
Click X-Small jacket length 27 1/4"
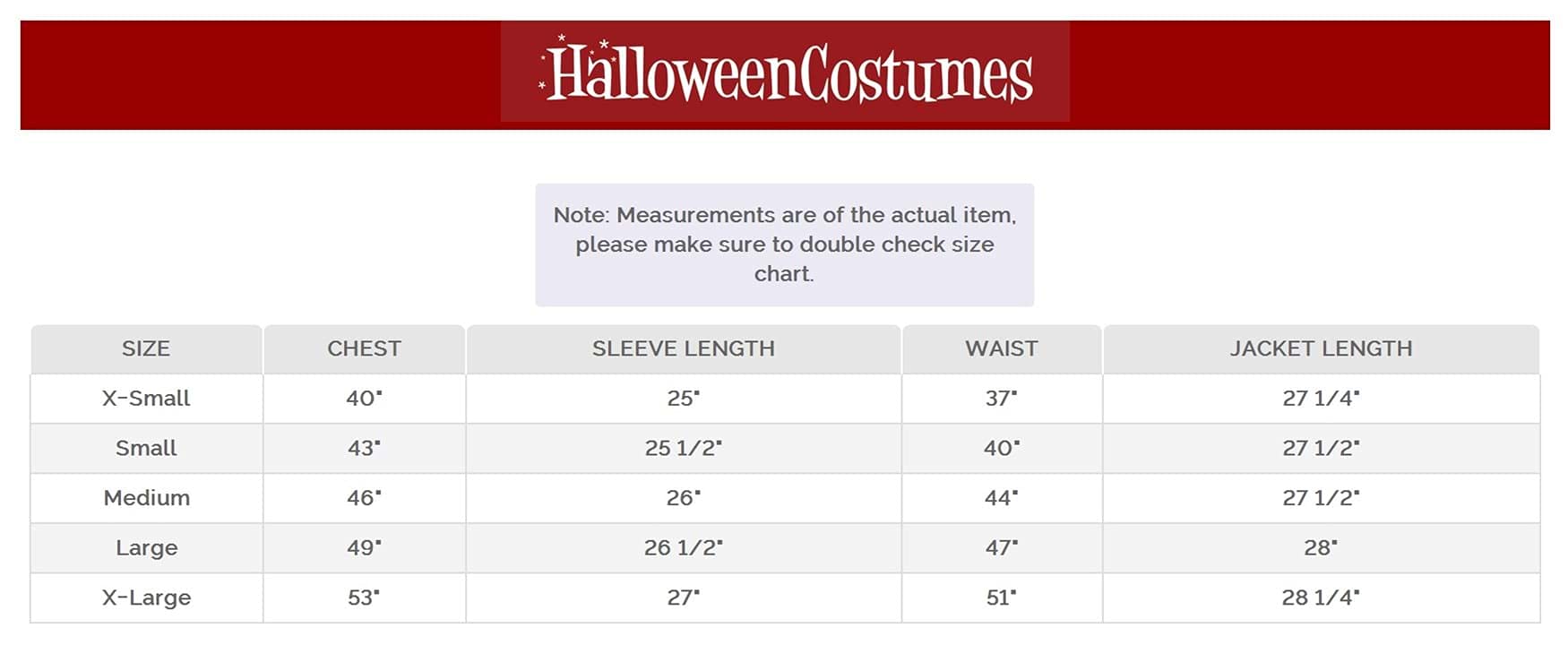tap(1320, 399)
